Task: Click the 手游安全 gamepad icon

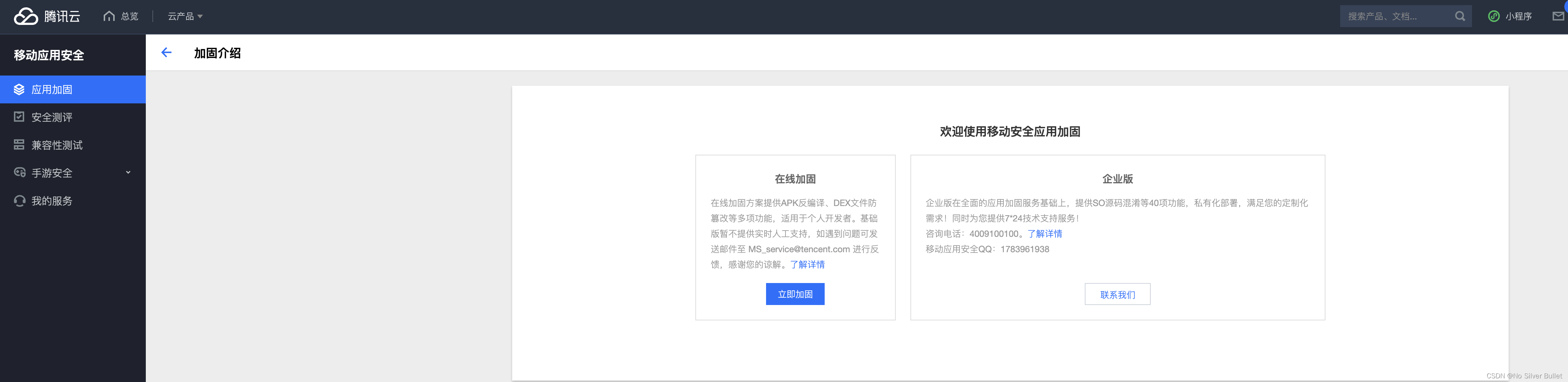Action: click(20, 172)
